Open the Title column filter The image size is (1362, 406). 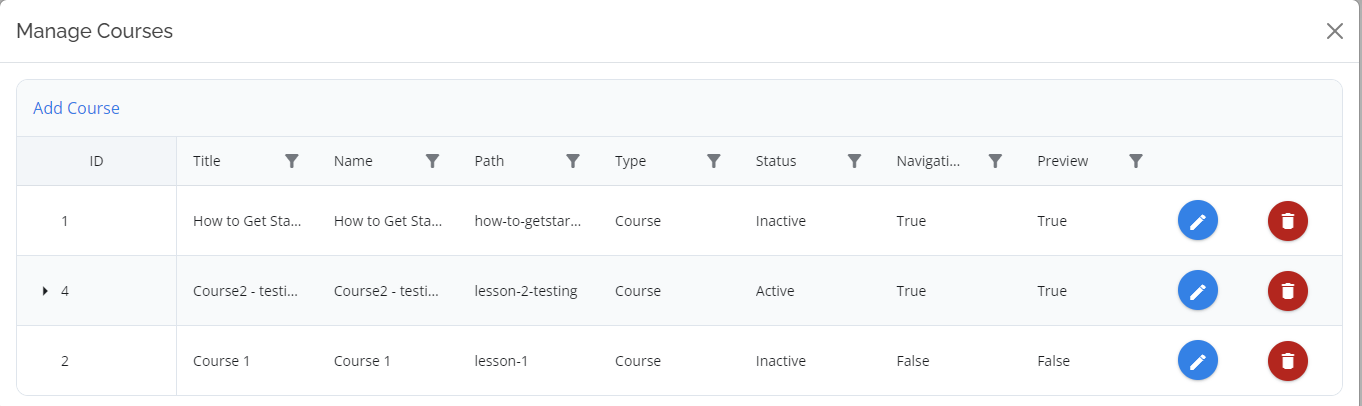point(292,161)
